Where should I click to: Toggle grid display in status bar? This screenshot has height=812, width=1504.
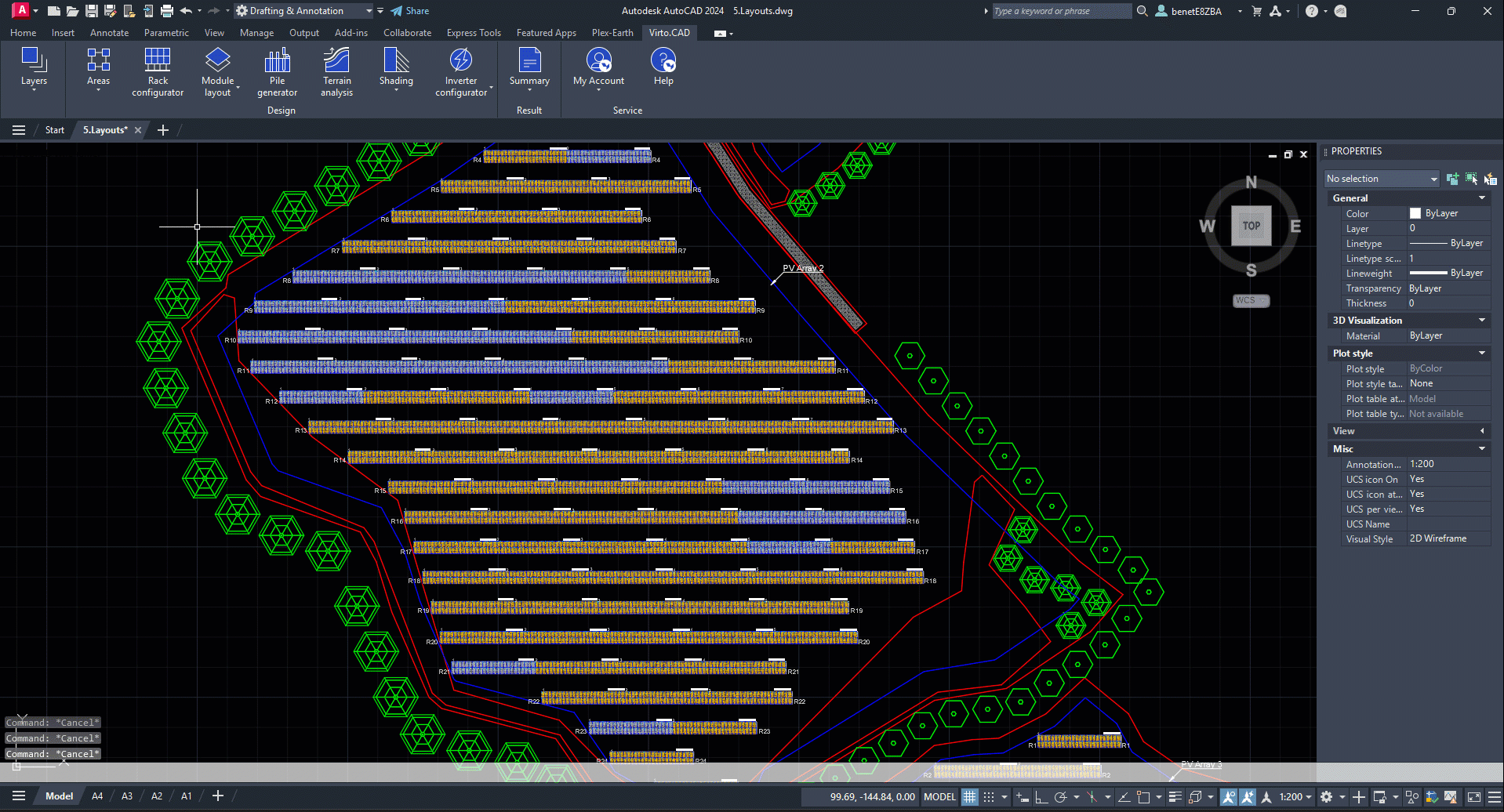point(970,797)
